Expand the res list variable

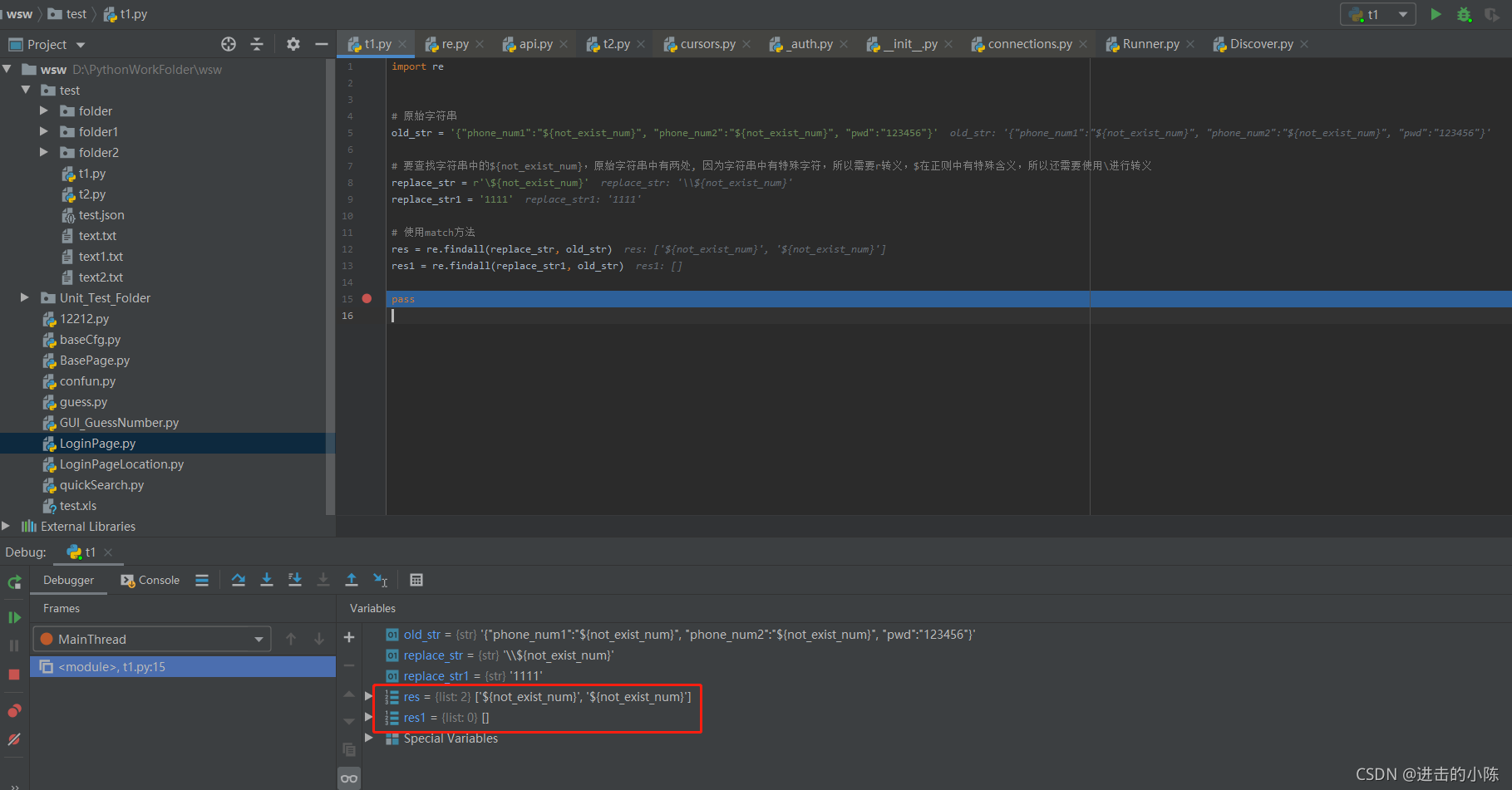click(x=368, y=696)
